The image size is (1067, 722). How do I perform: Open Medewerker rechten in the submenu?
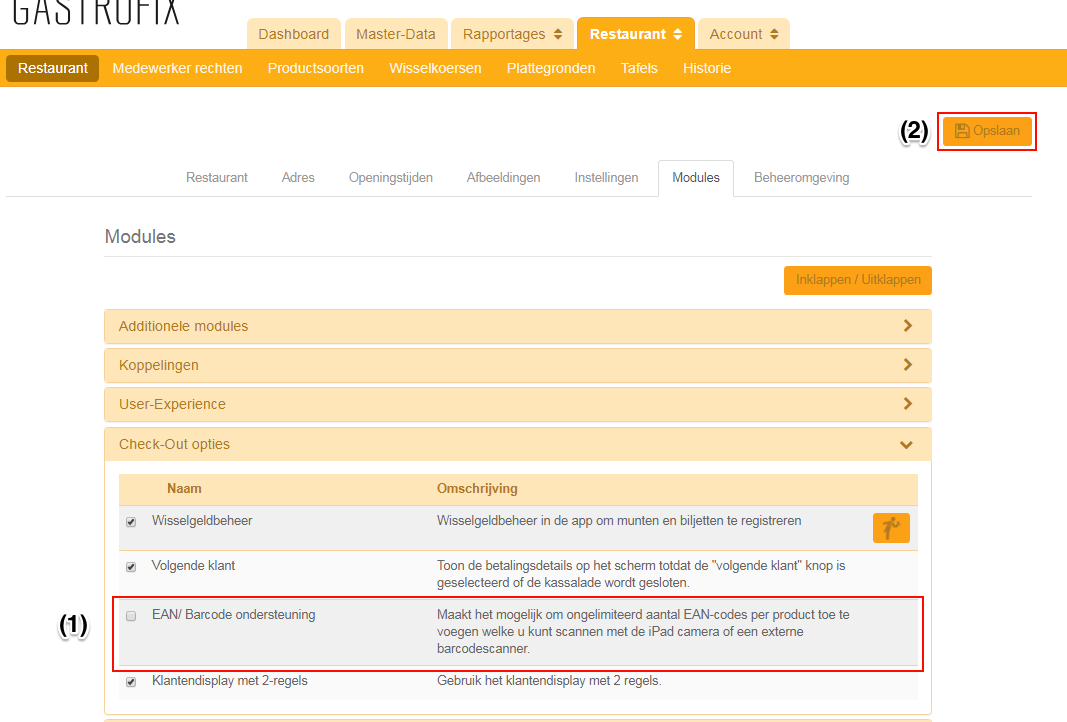point(177,68)
